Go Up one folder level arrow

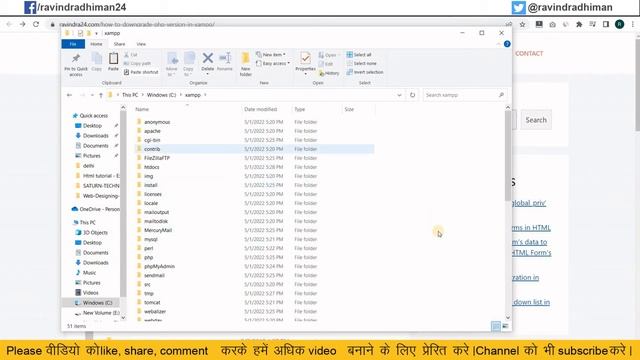click(x=101, y=95)
